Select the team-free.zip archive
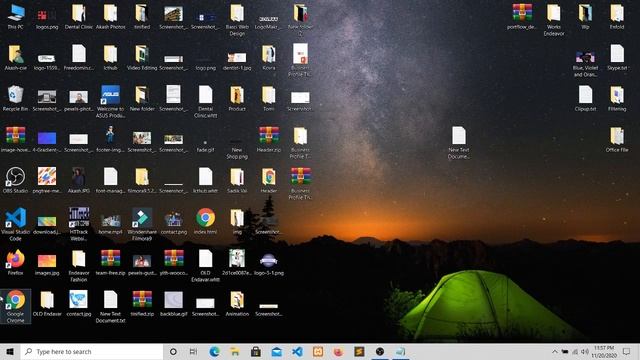The width and height of the screenshot is (640, 360). [x=110, y=262]
